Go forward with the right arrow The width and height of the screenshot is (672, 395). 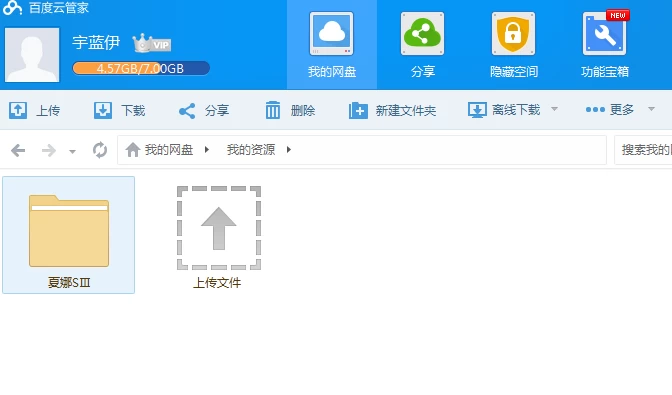tap(48, 150)
